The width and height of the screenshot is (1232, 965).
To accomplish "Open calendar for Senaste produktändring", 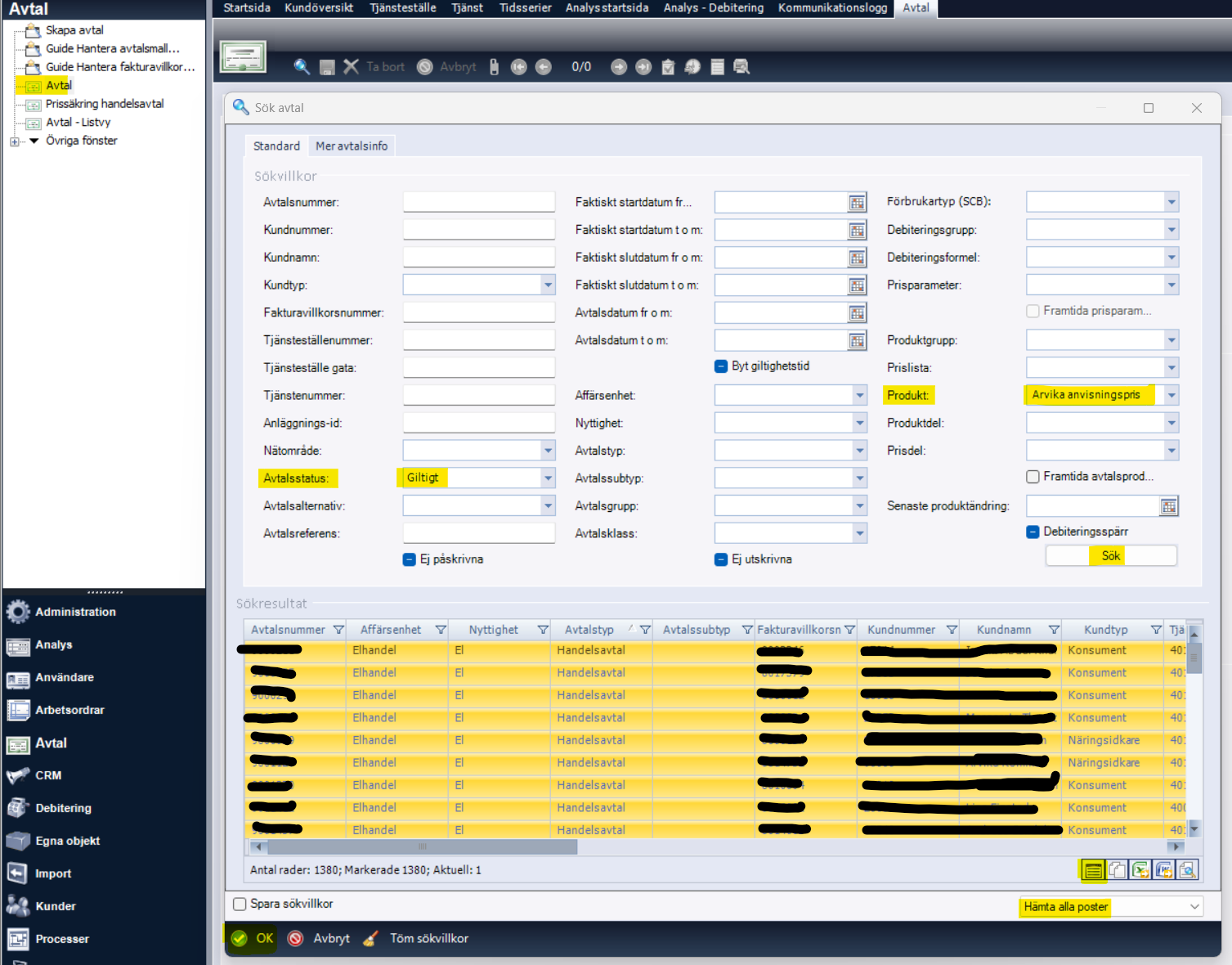I will pyautogui.click(x=1168, y=506).
